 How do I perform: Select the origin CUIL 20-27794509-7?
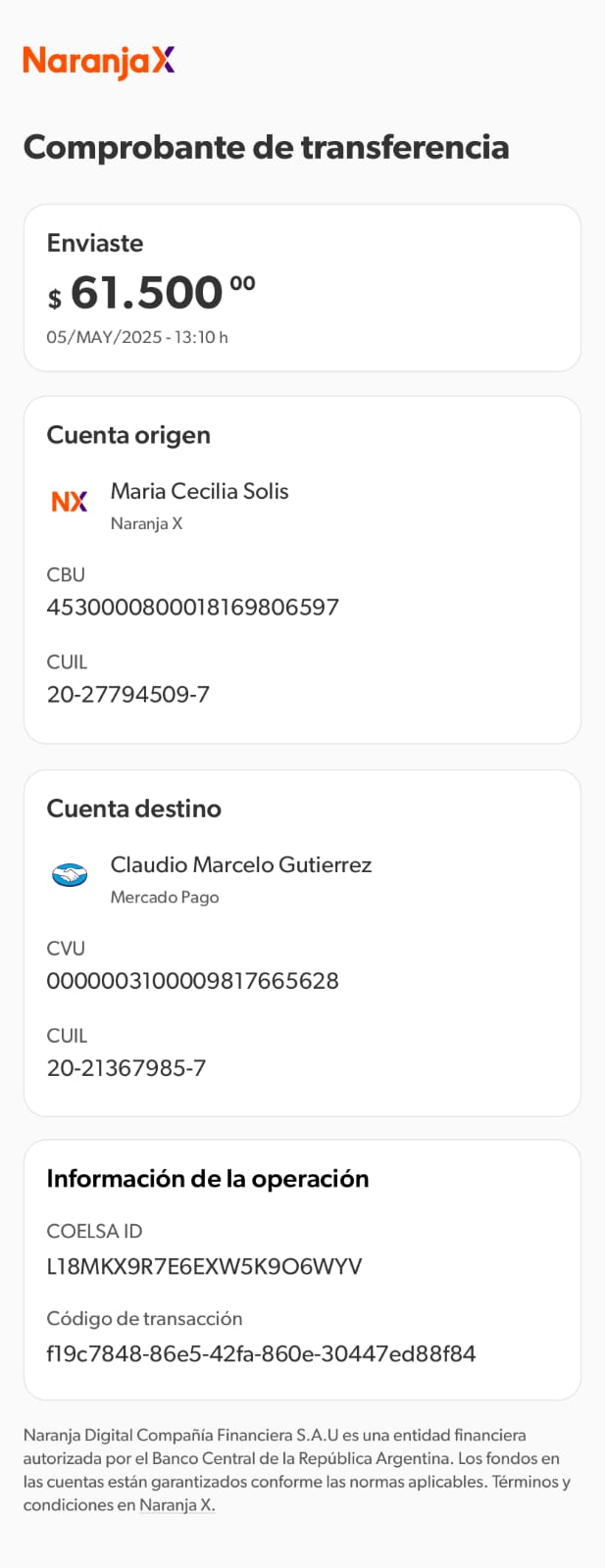(x=128, y=695)
